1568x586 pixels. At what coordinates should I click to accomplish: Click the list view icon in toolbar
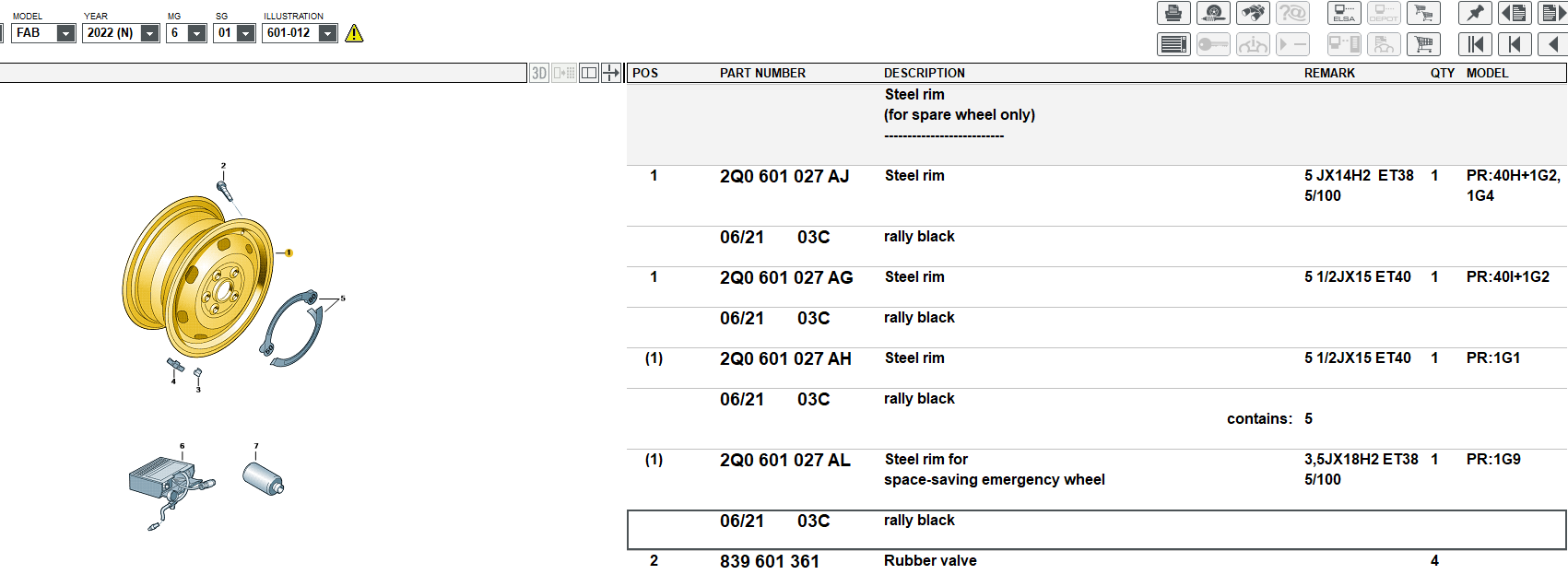click(x=1173, y=44)
